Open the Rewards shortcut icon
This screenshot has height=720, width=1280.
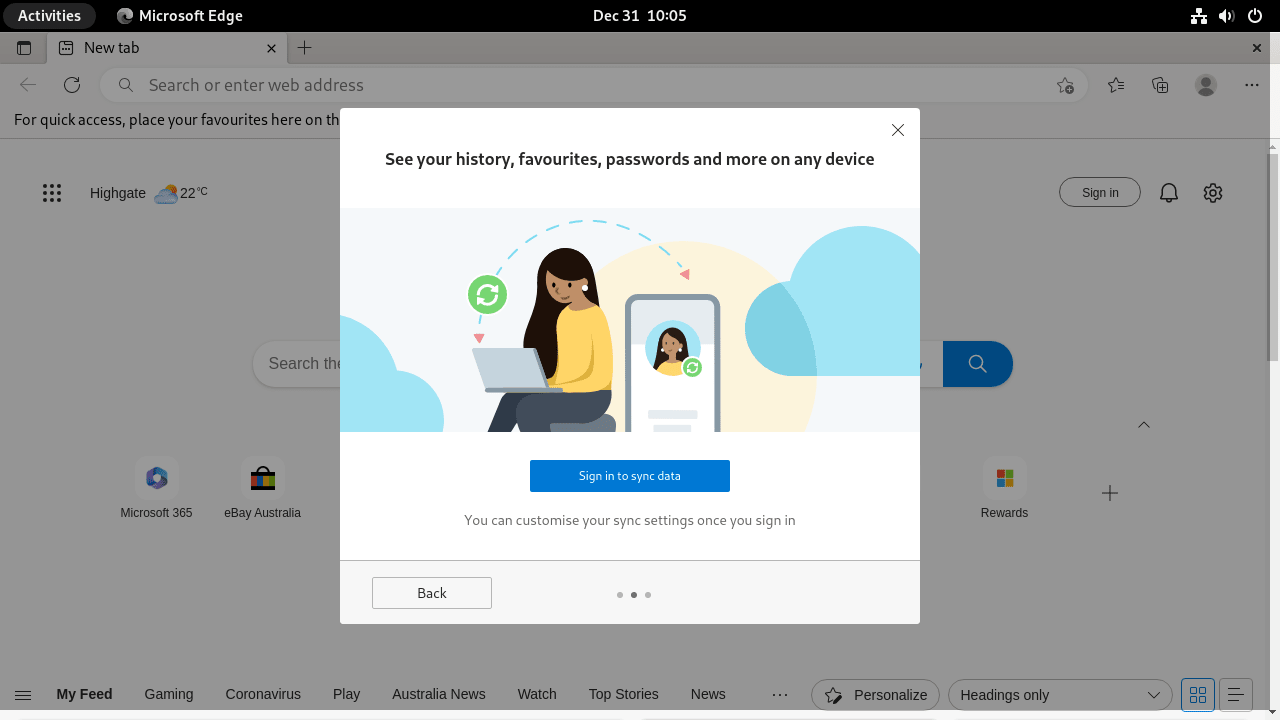(x=1004, y=478)
